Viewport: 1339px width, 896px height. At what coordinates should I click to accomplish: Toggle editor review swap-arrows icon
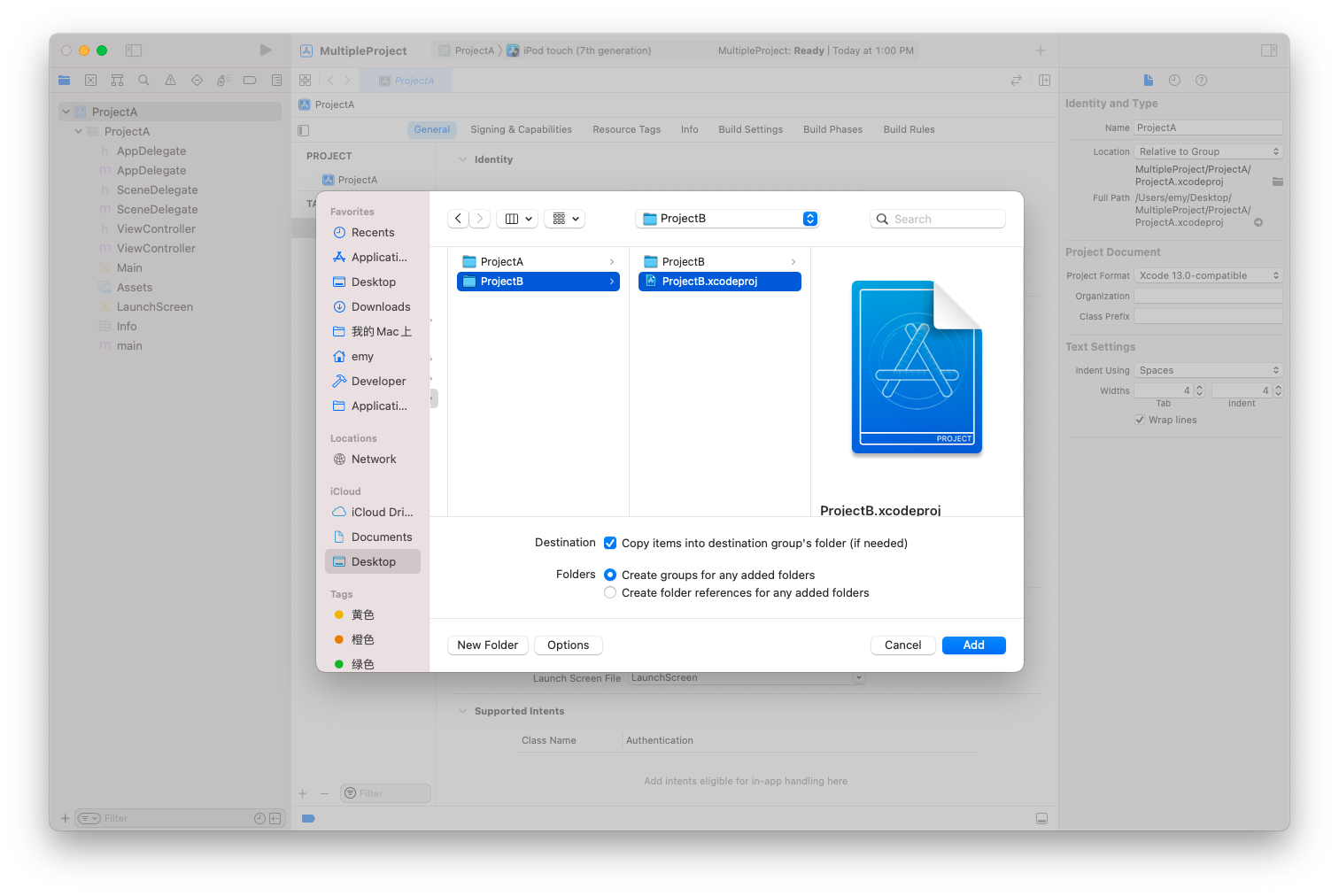coord(1016,80)
